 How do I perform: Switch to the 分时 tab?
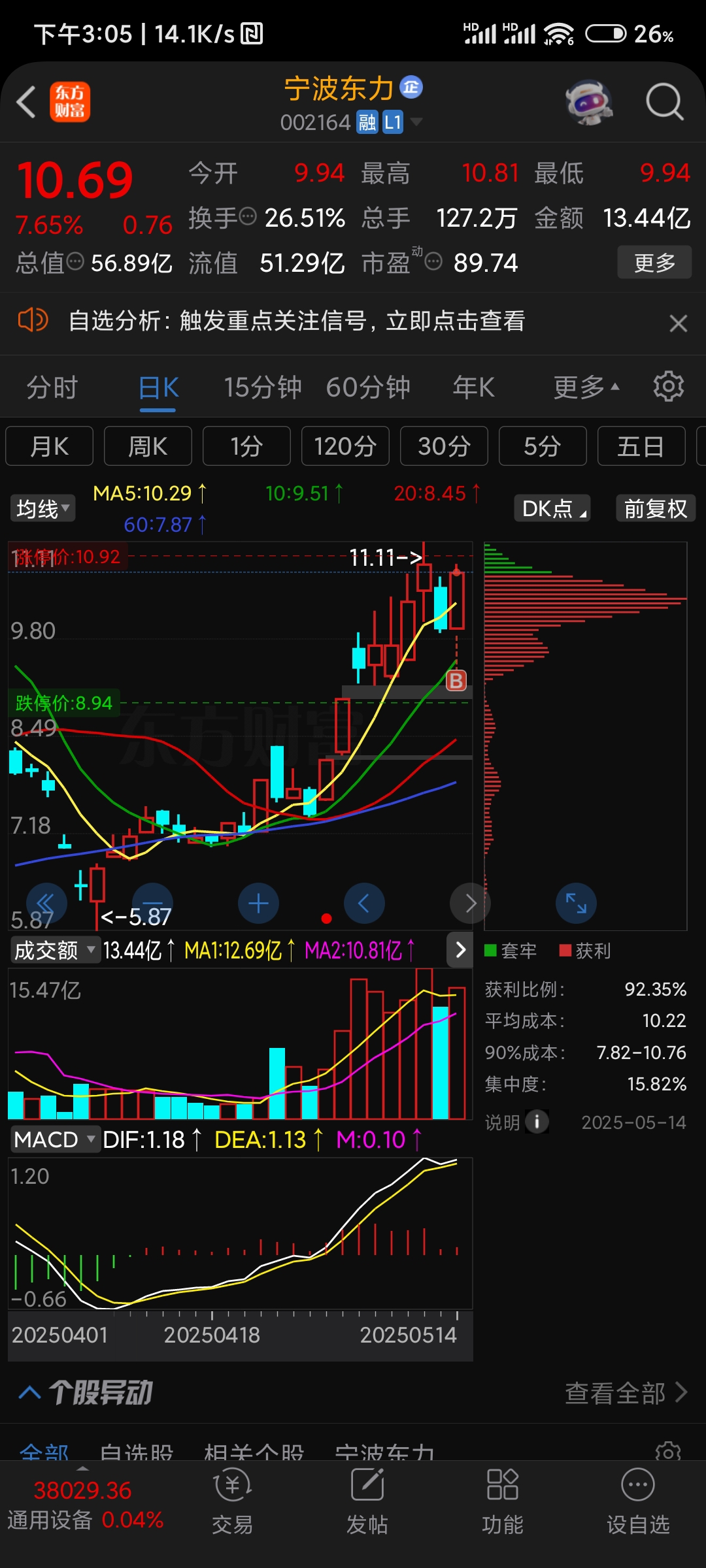coord(52,387)
